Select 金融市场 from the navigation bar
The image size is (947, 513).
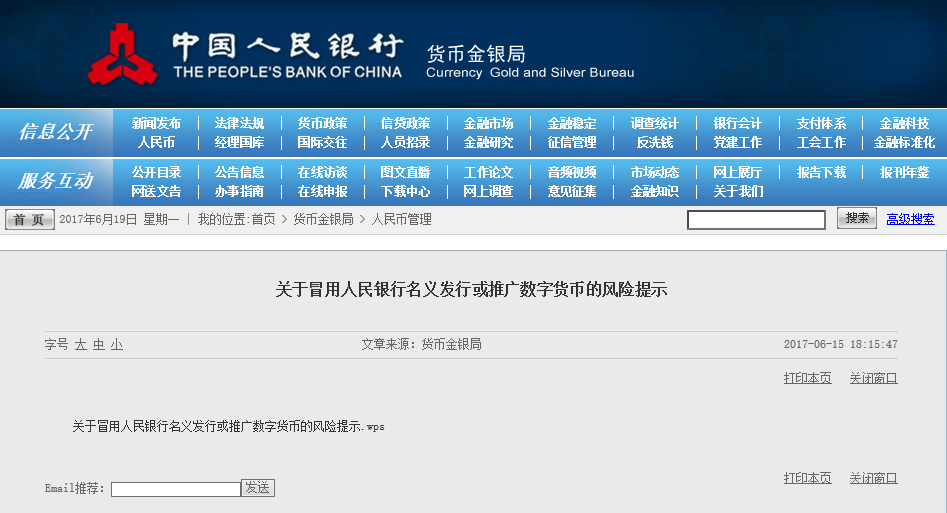tap(488, 124)
